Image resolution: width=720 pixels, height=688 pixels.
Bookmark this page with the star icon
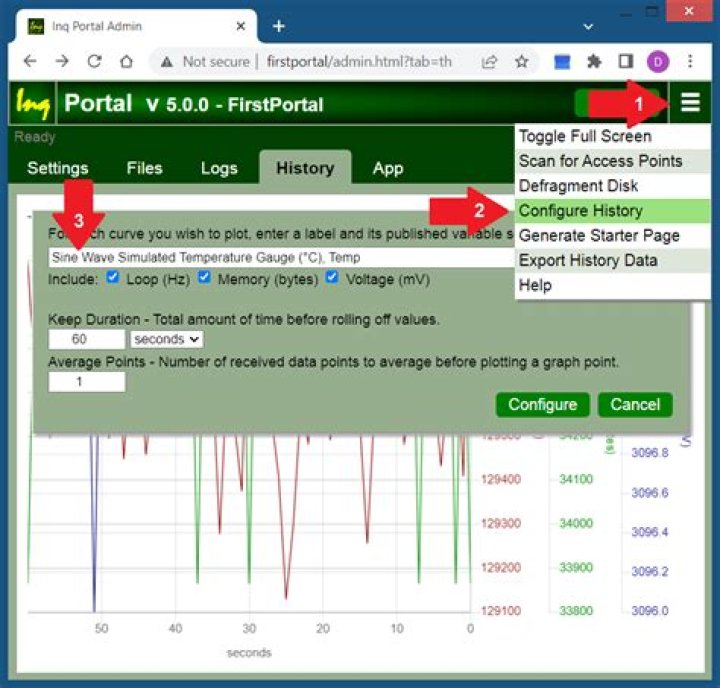point(522,61)
